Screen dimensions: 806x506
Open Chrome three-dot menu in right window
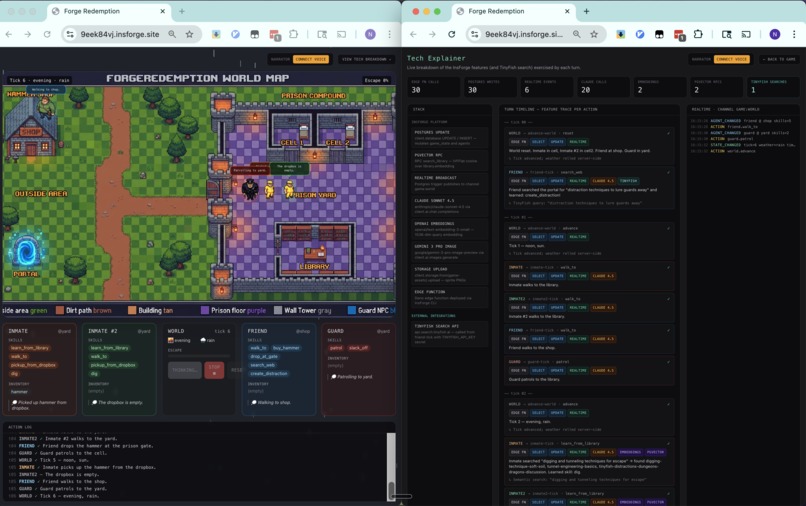[x=794, y=34]
